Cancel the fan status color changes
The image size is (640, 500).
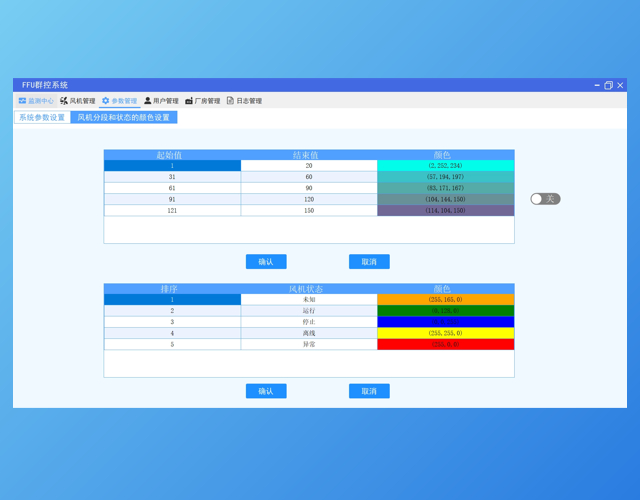pyautogui.click(x=369, y=391)
